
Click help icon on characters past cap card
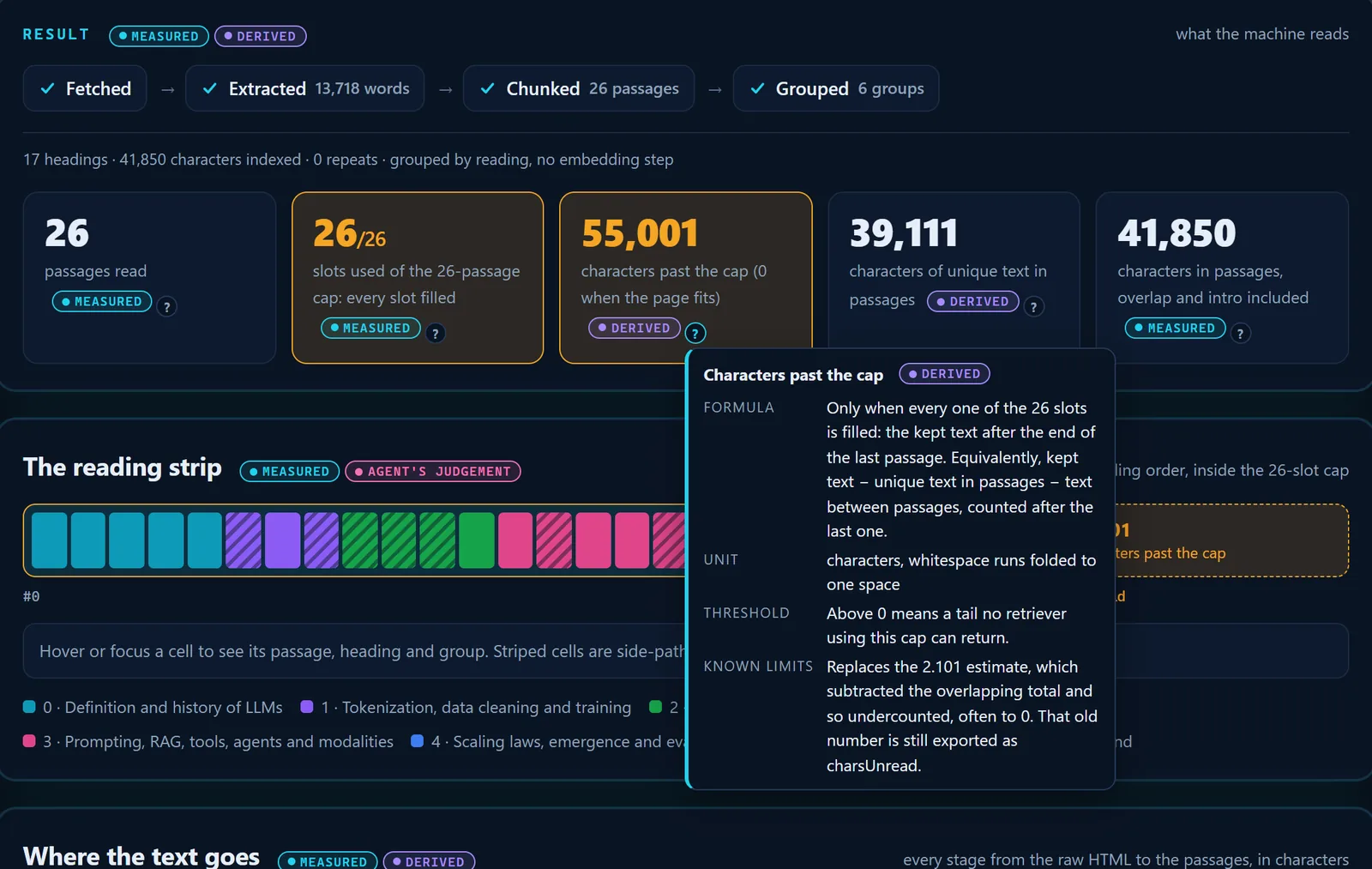(x=695, y=333)
